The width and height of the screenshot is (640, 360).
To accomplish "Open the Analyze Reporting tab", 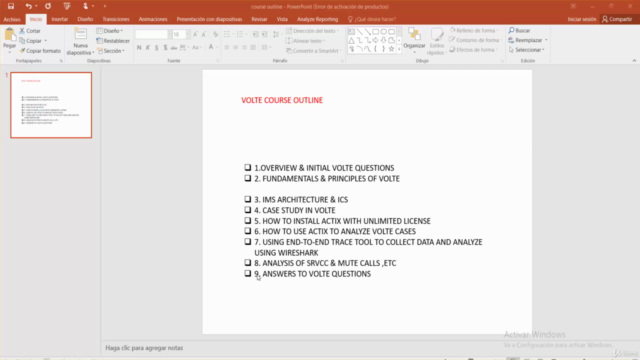I will click(x=318, y=19).
